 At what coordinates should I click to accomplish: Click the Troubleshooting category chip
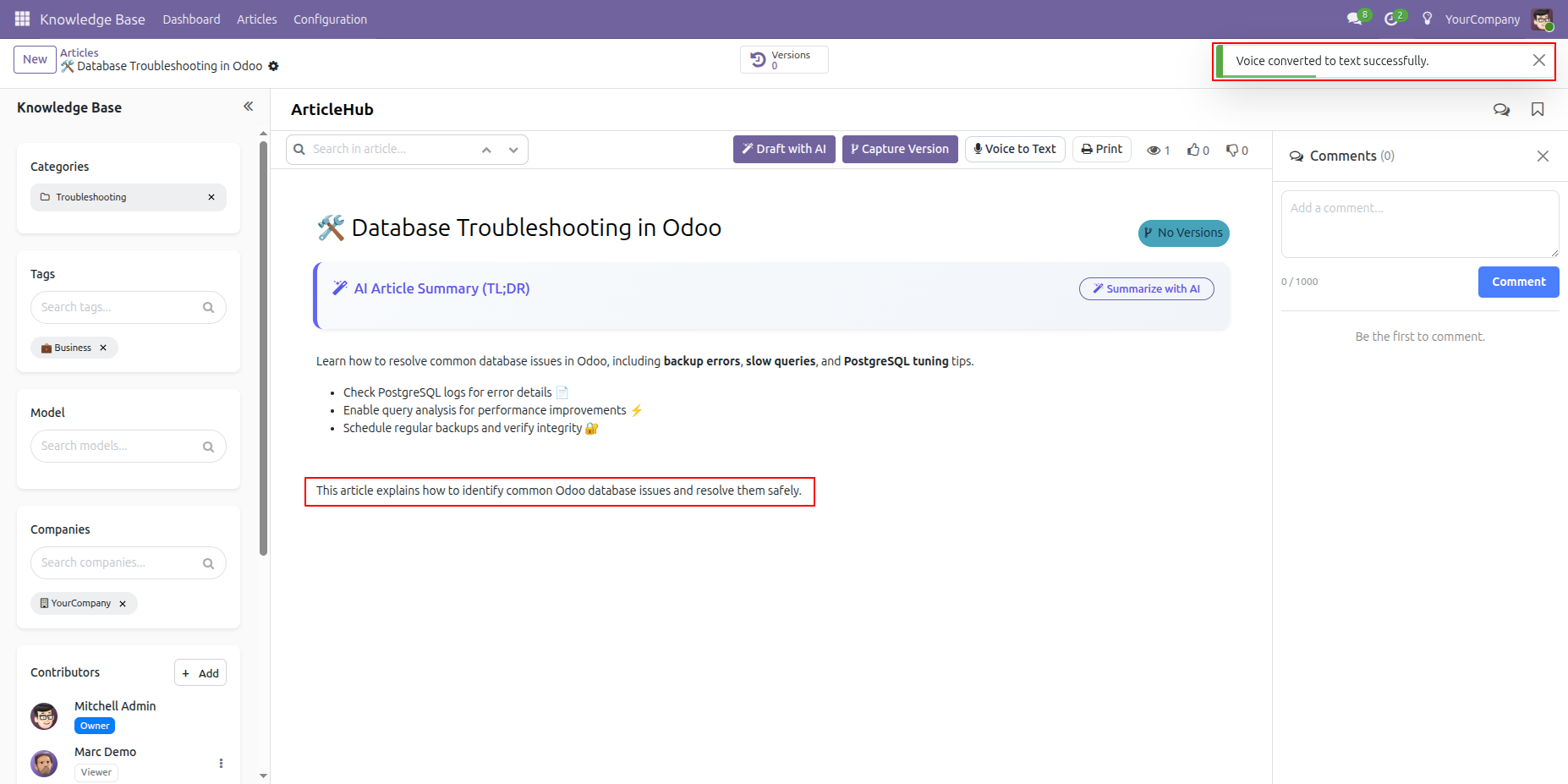pos(129,197)
